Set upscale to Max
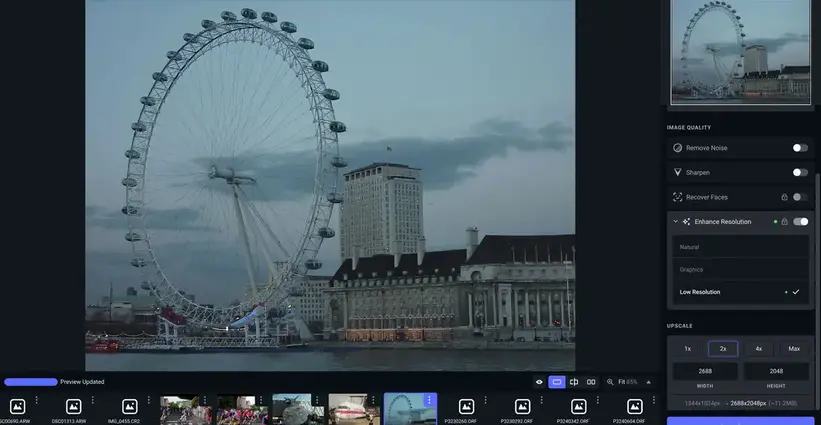821x425 pixels. point(794,349)
